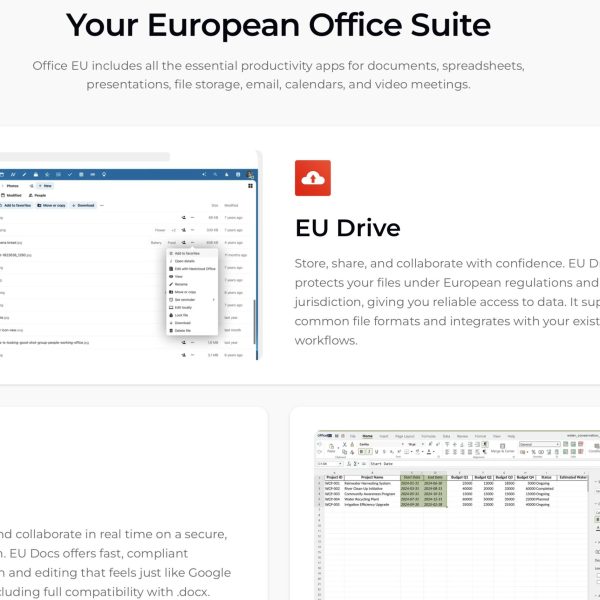This screenshot has width=600, height=600.
Task: Click the EU Drive heading
Action: (347, 228)
